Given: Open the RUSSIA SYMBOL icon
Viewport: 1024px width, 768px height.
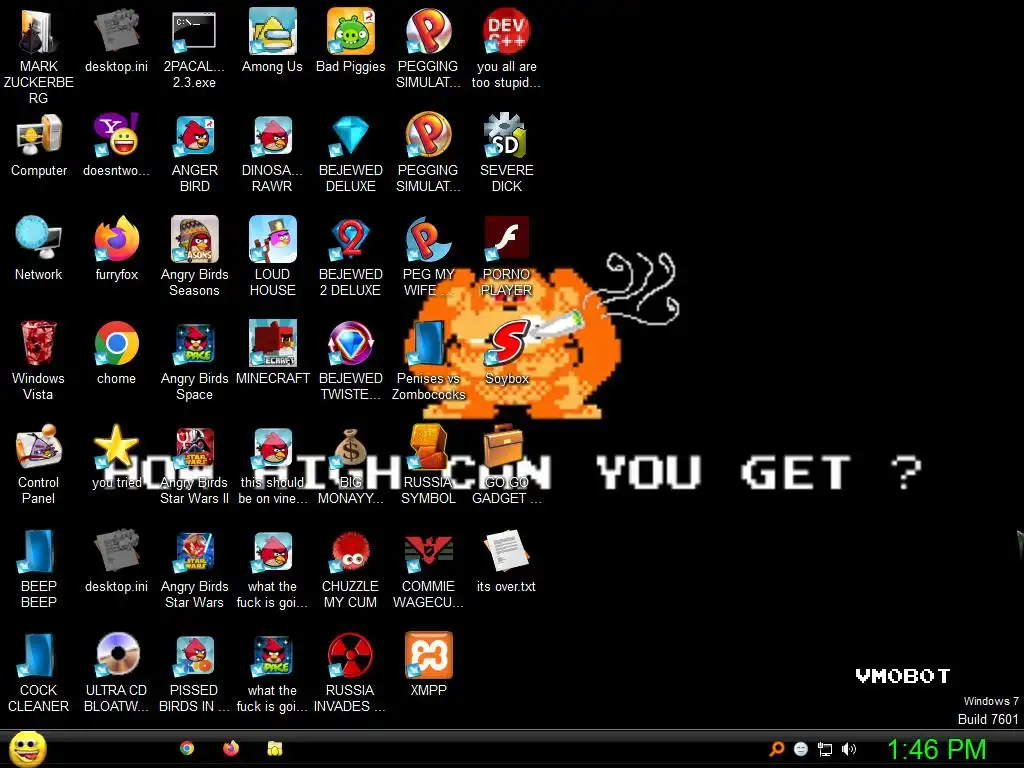Looking at the screenshot, I should (428, 447).
